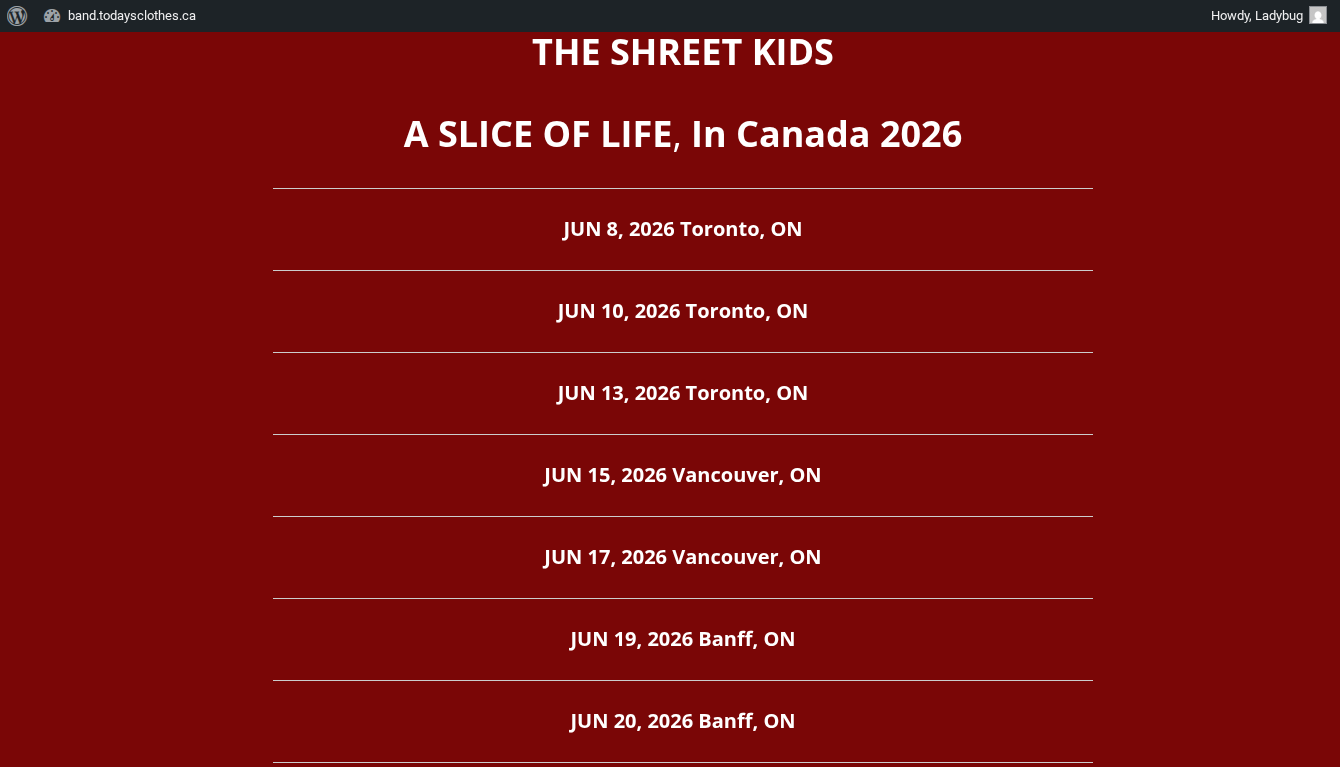The height and width of the screenshot is (767, 1340).
Task: Click the dashboard icon beside the site name
Action: (53, 16)
